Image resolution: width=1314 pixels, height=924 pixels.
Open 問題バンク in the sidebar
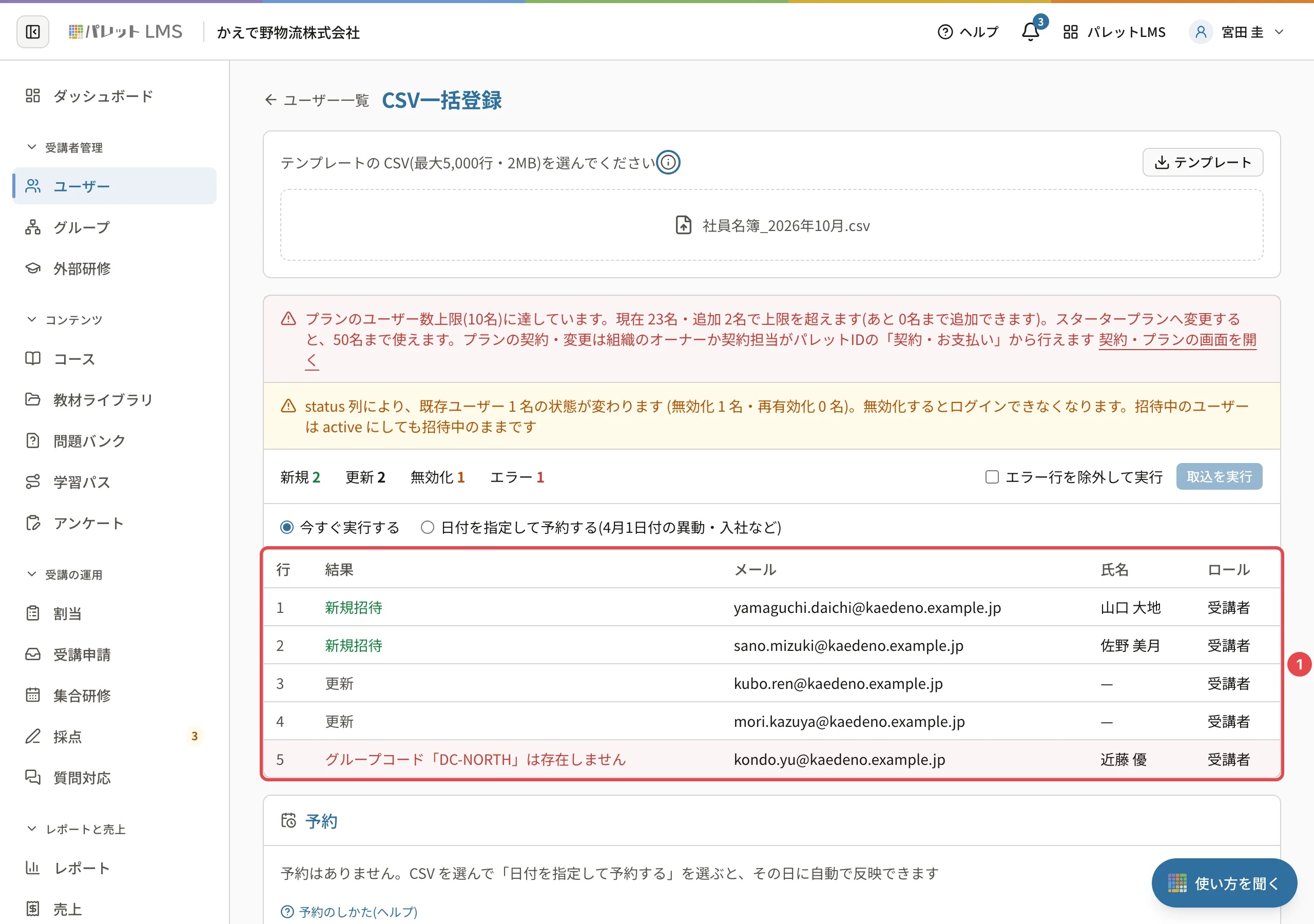pyautogui.click(x=114, y=441)
